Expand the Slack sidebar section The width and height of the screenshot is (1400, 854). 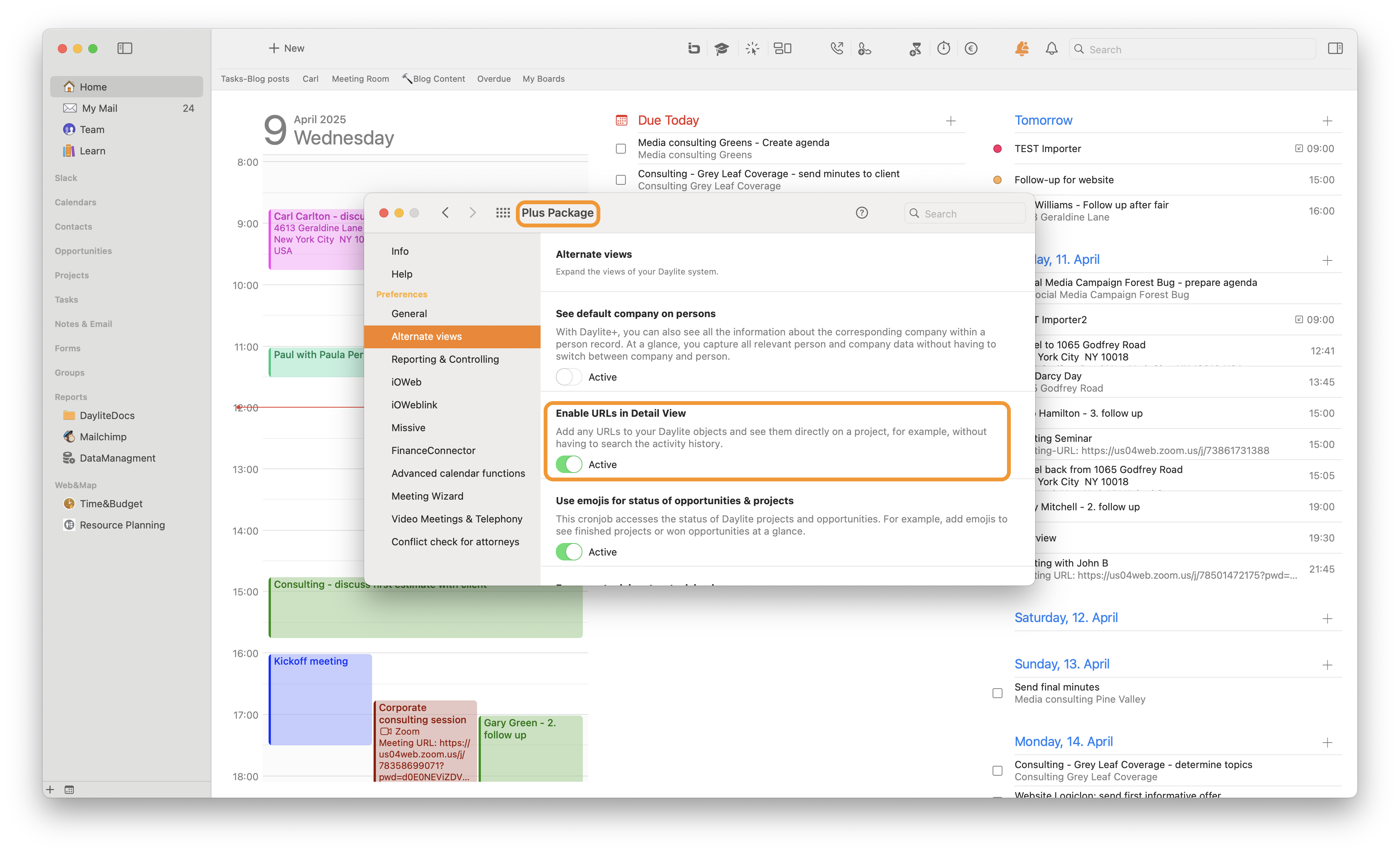tap(66, 178)
